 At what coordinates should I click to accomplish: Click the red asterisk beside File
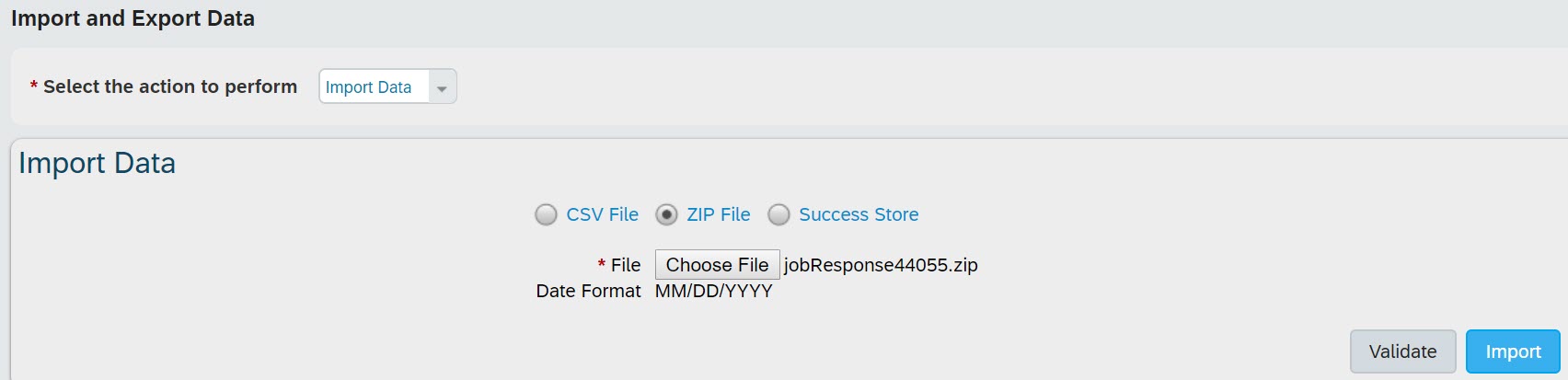click(602, 265)
